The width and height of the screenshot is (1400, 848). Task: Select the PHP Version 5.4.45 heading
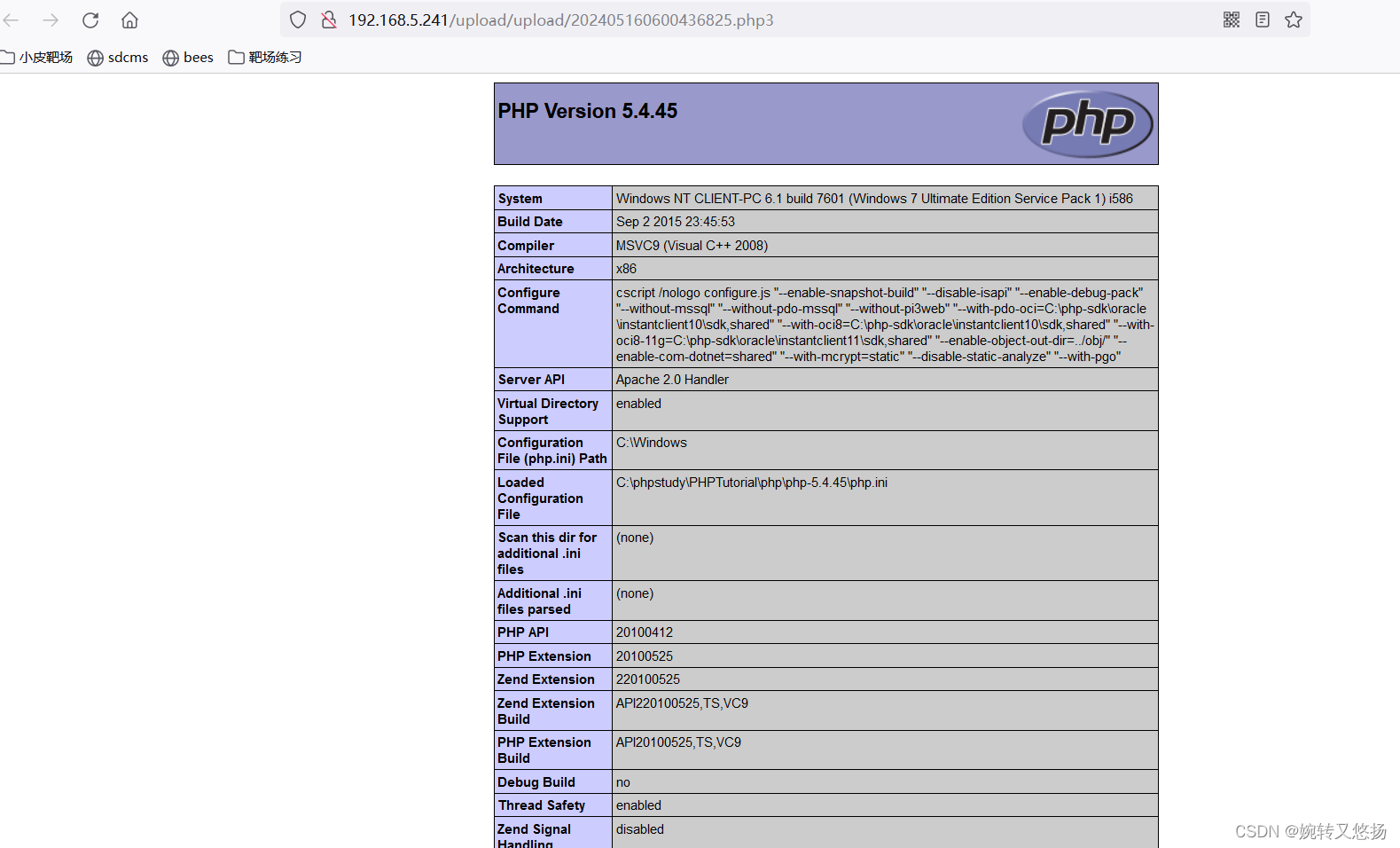click(x=587, y=111)
